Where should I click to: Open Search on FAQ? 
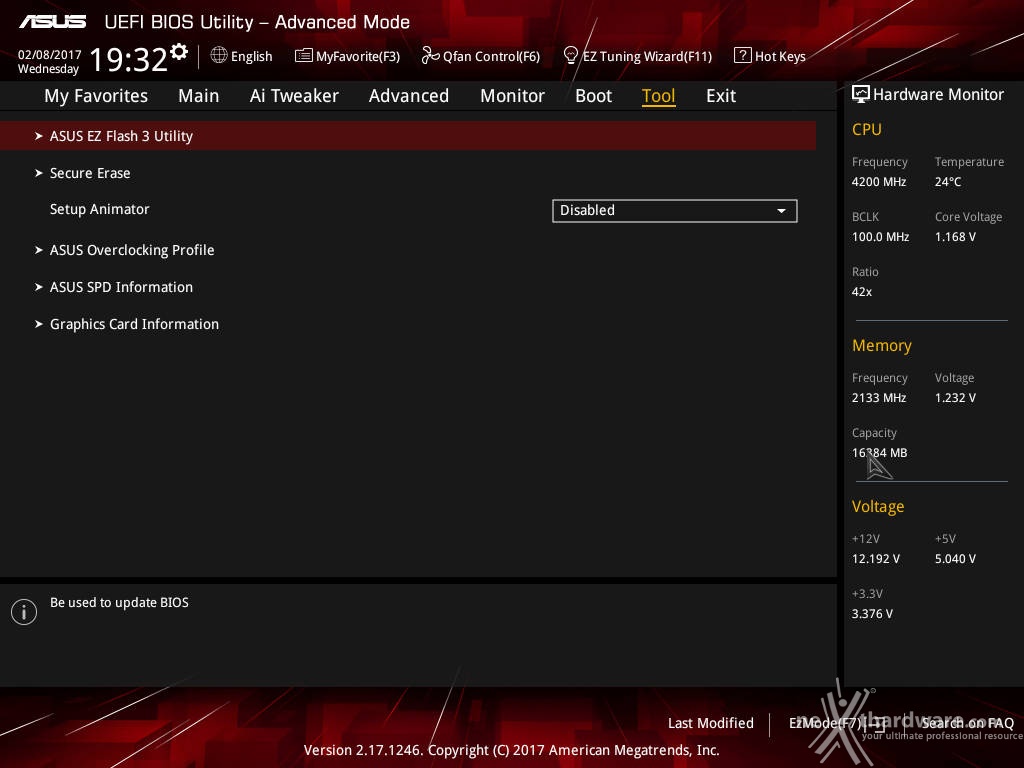(x=967, y=723)
